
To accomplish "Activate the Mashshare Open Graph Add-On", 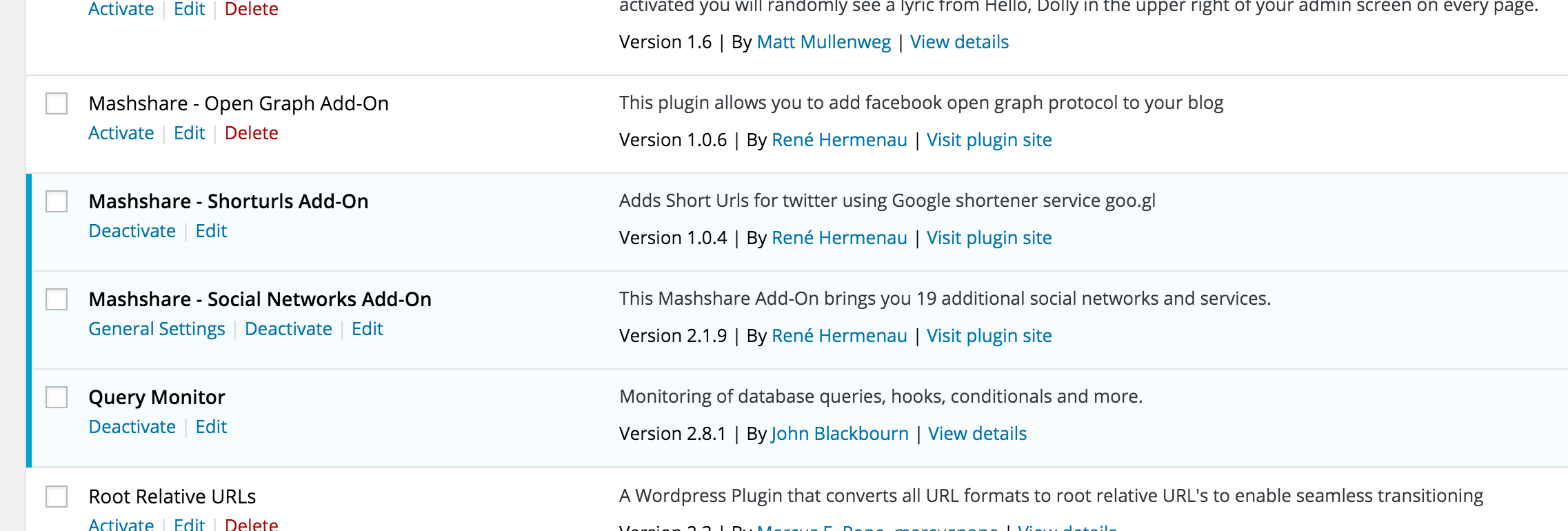I will [121, 133].
